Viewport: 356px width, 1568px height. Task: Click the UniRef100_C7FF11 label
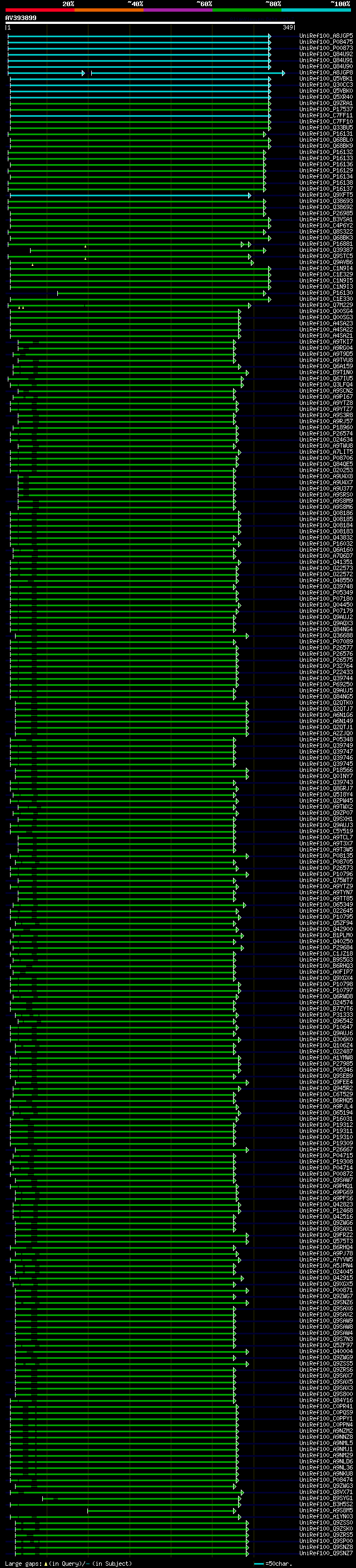(x=325, y=116)
